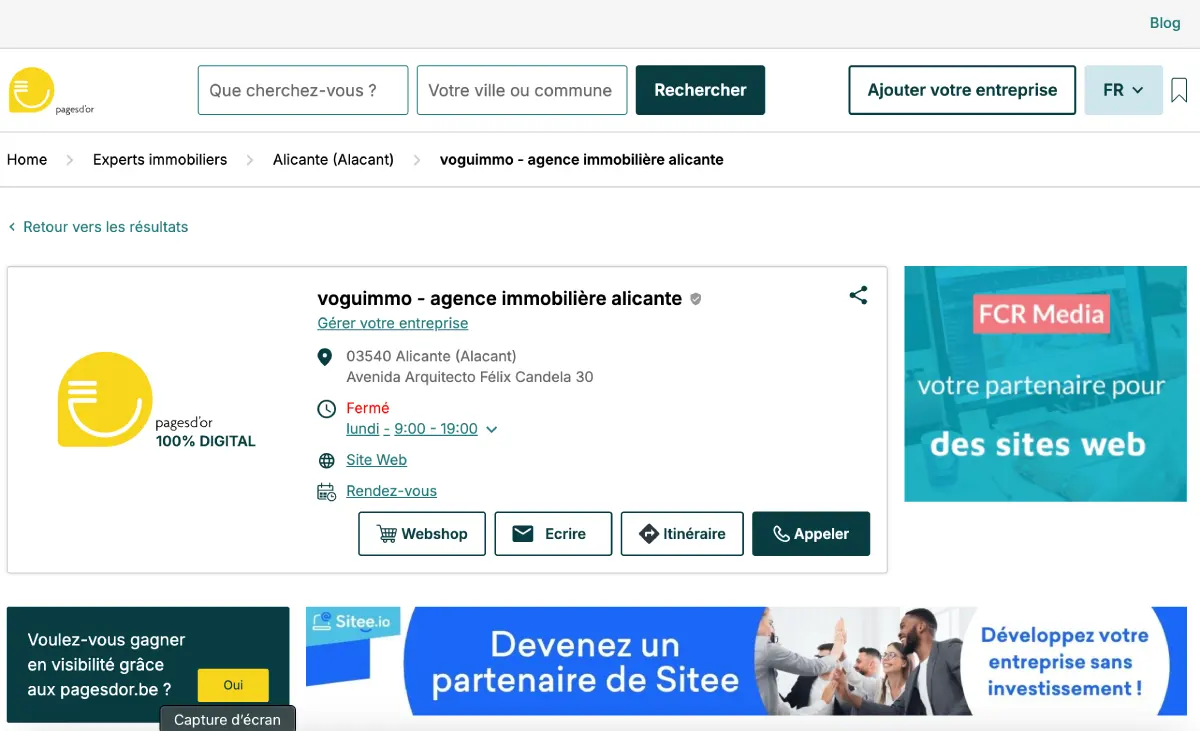Click the globe icon beside Site Web
1200x731 pixels.
(326, 461)
